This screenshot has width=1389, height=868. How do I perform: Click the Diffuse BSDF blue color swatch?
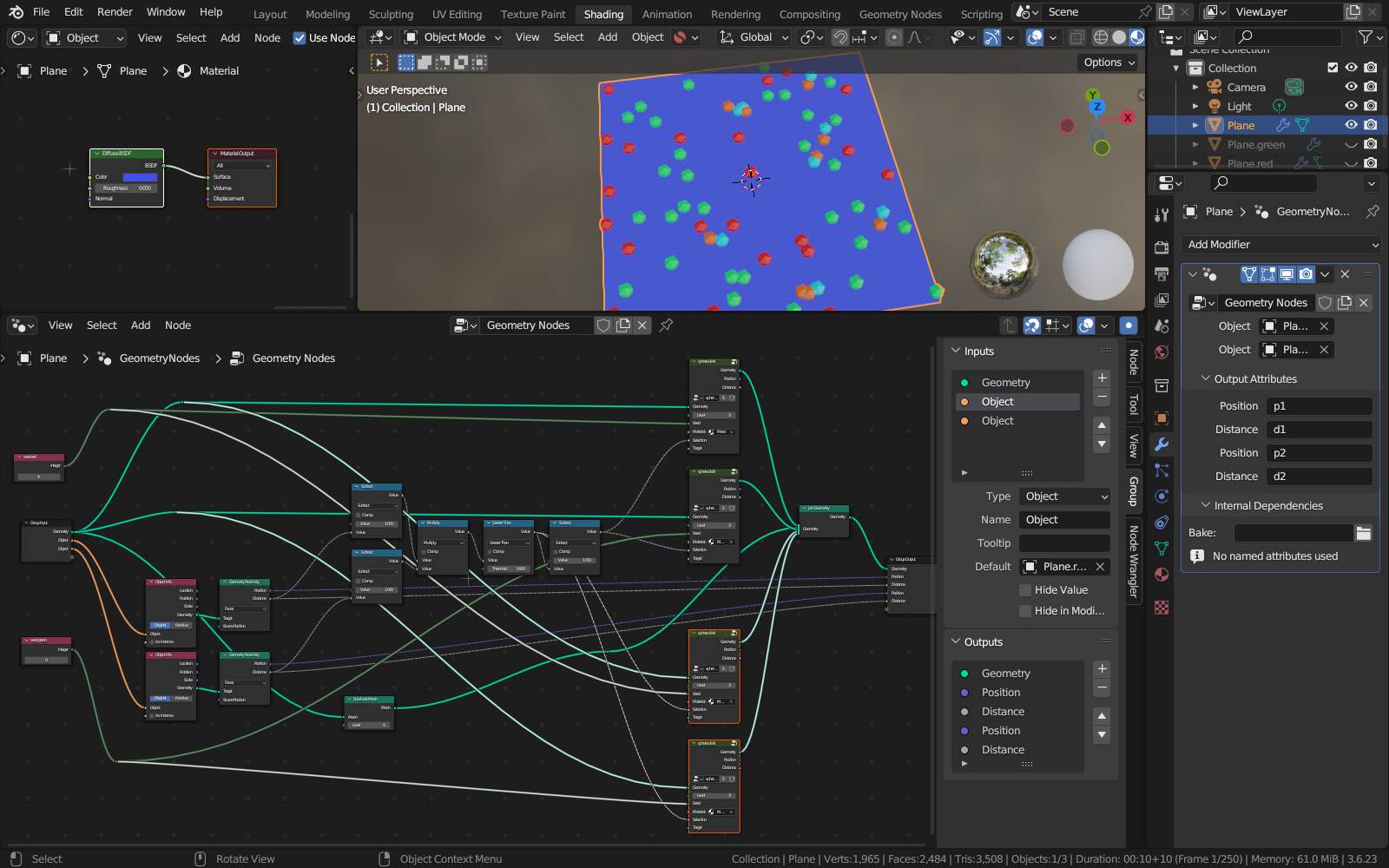(140, 177)
